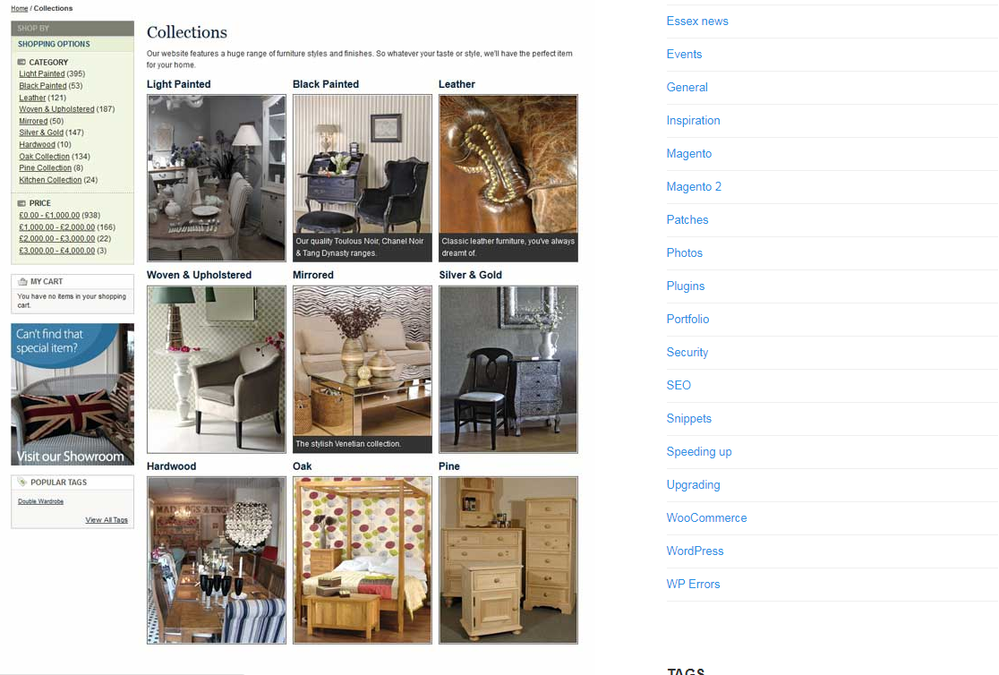Filter by Kitchen Collection category
Viewport: 999px width, 675px height.
[x=50, y=180]
